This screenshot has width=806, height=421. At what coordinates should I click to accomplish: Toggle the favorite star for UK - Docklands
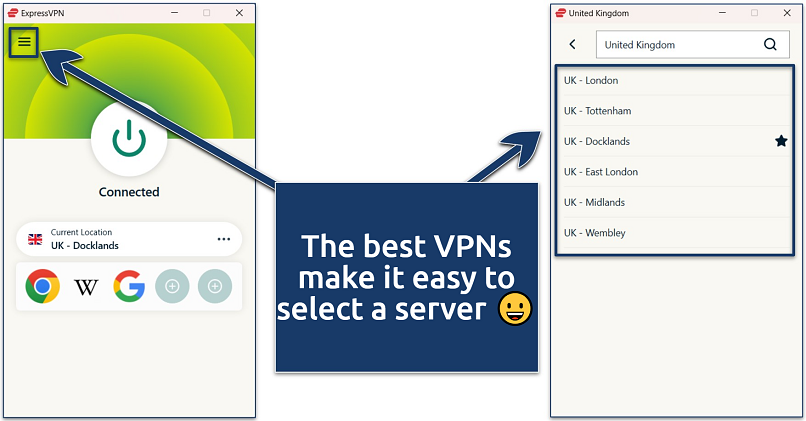pos(781,141)
